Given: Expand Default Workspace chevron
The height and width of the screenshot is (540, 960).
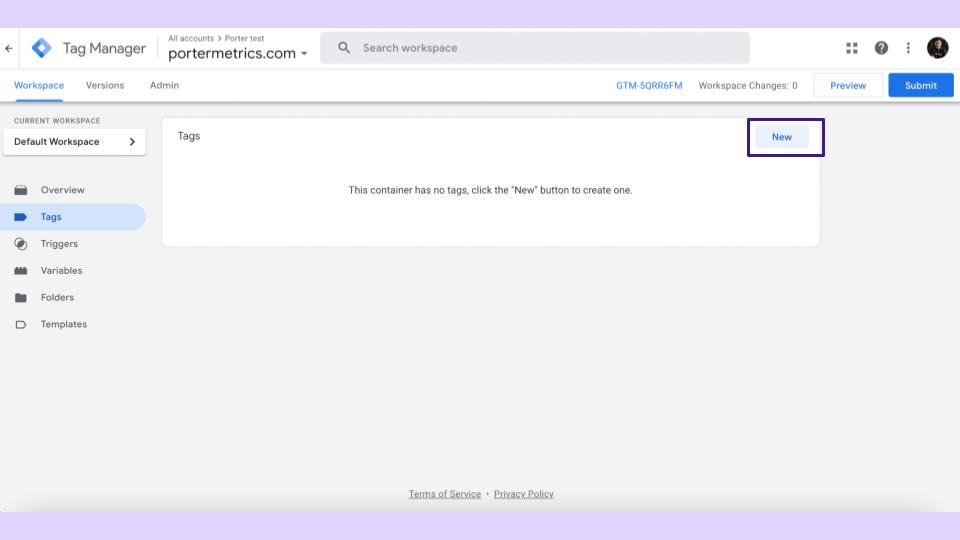Looking at the screenshot, I should [x=132, y=142].
